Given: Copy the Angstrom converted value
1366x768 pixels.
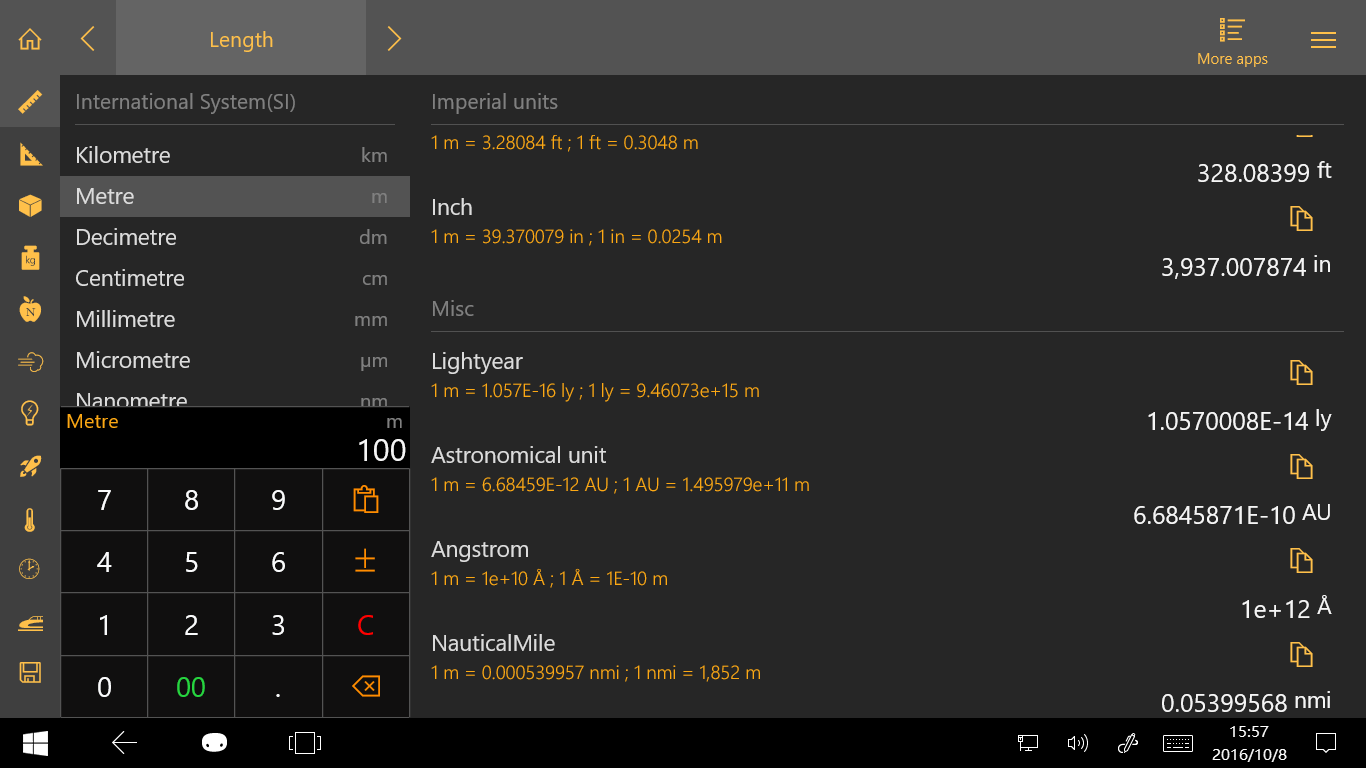Looking at the screenshot, I should point(1300,561).
